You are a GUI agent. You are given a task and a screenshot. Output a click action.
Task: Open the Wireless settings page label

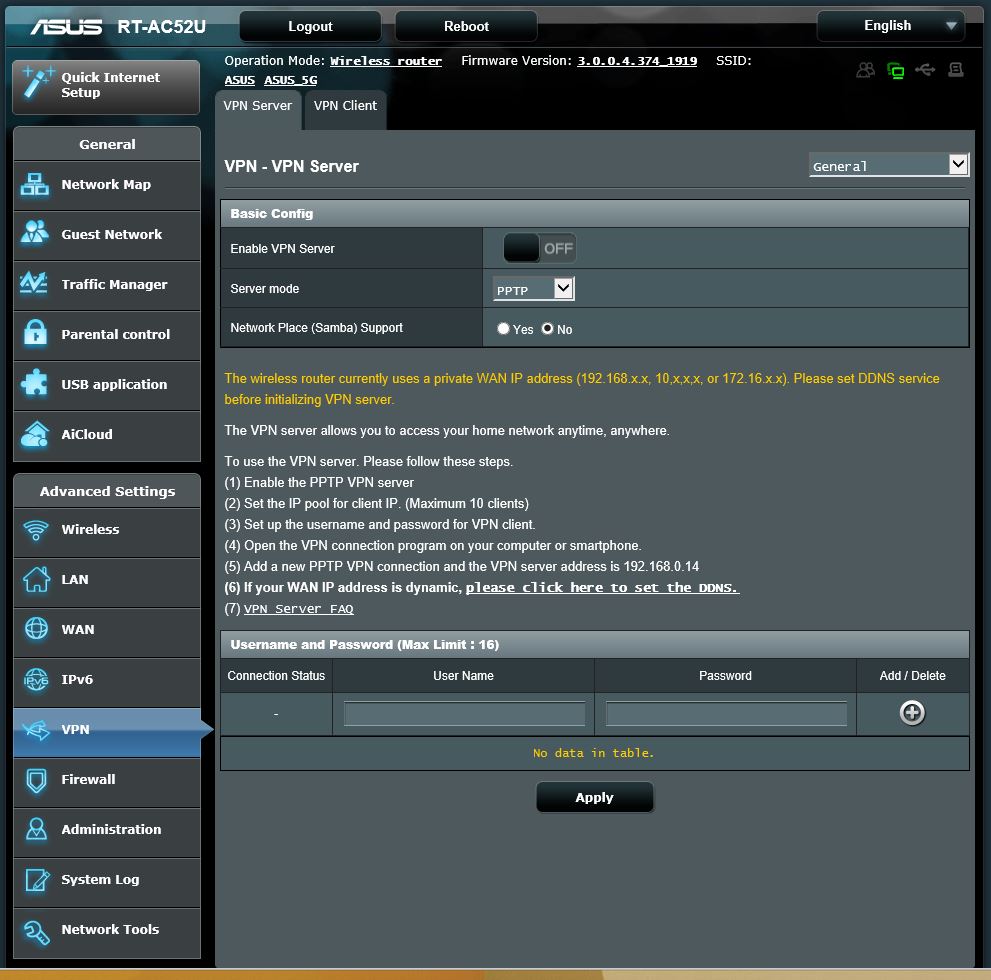coord(90,529)
